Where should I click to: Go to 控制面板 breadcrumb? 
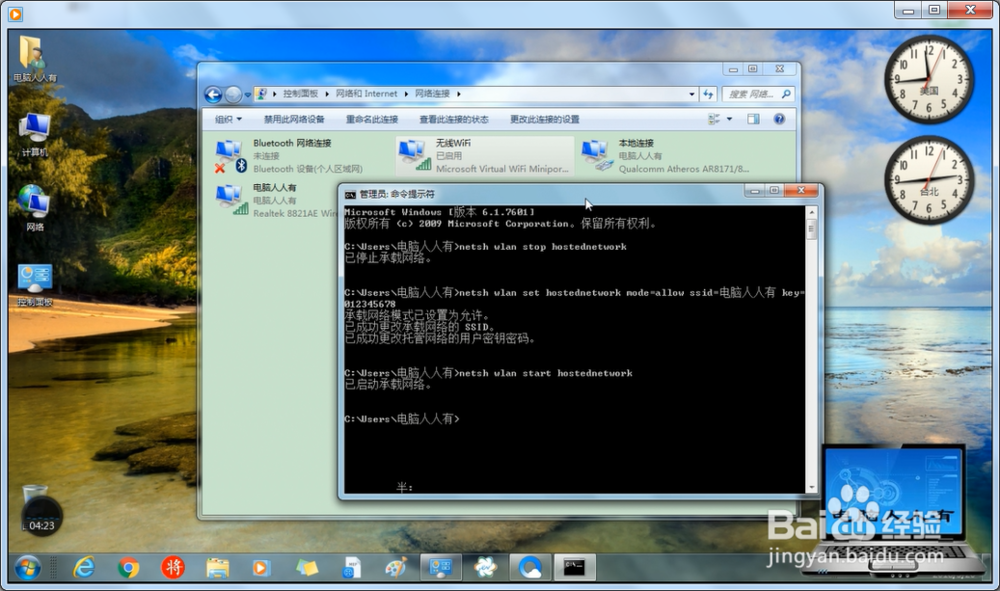pyautogui.click(x=300, y=94)
